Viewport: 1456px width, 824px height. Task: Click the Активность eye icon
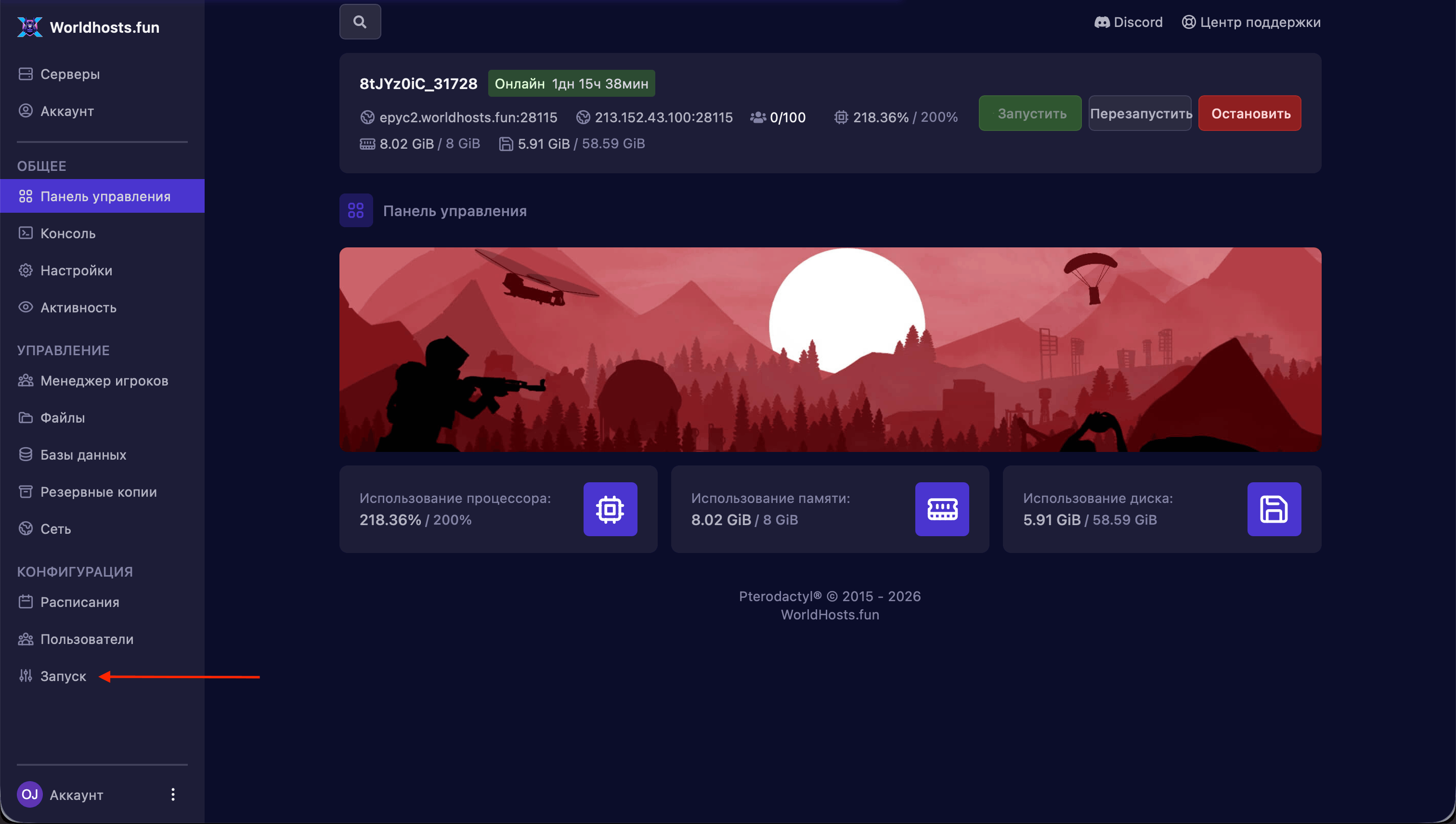point(26,307)
